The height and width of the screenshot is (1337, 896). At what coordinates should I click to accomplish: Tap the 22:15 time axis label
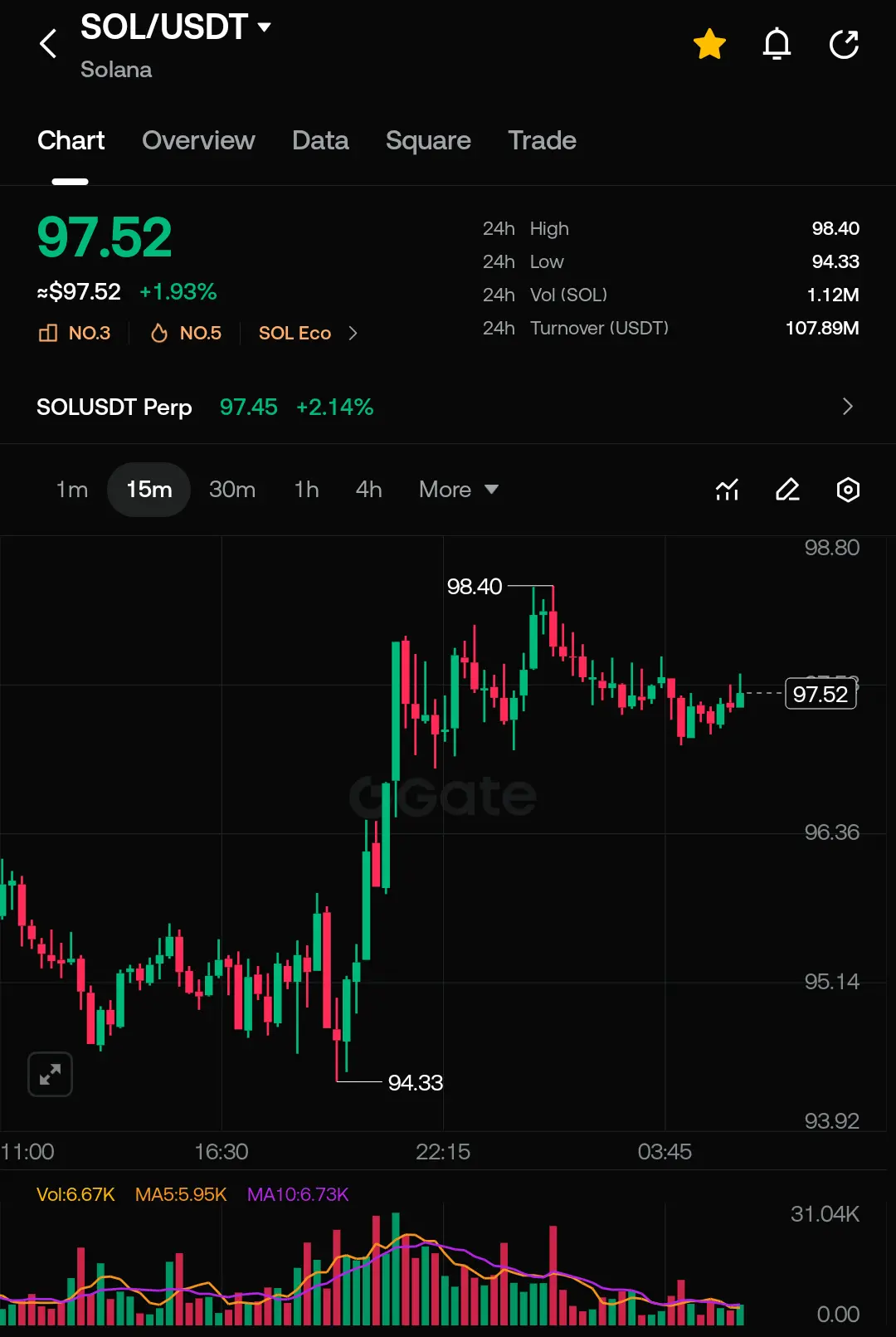(443, 1152)
